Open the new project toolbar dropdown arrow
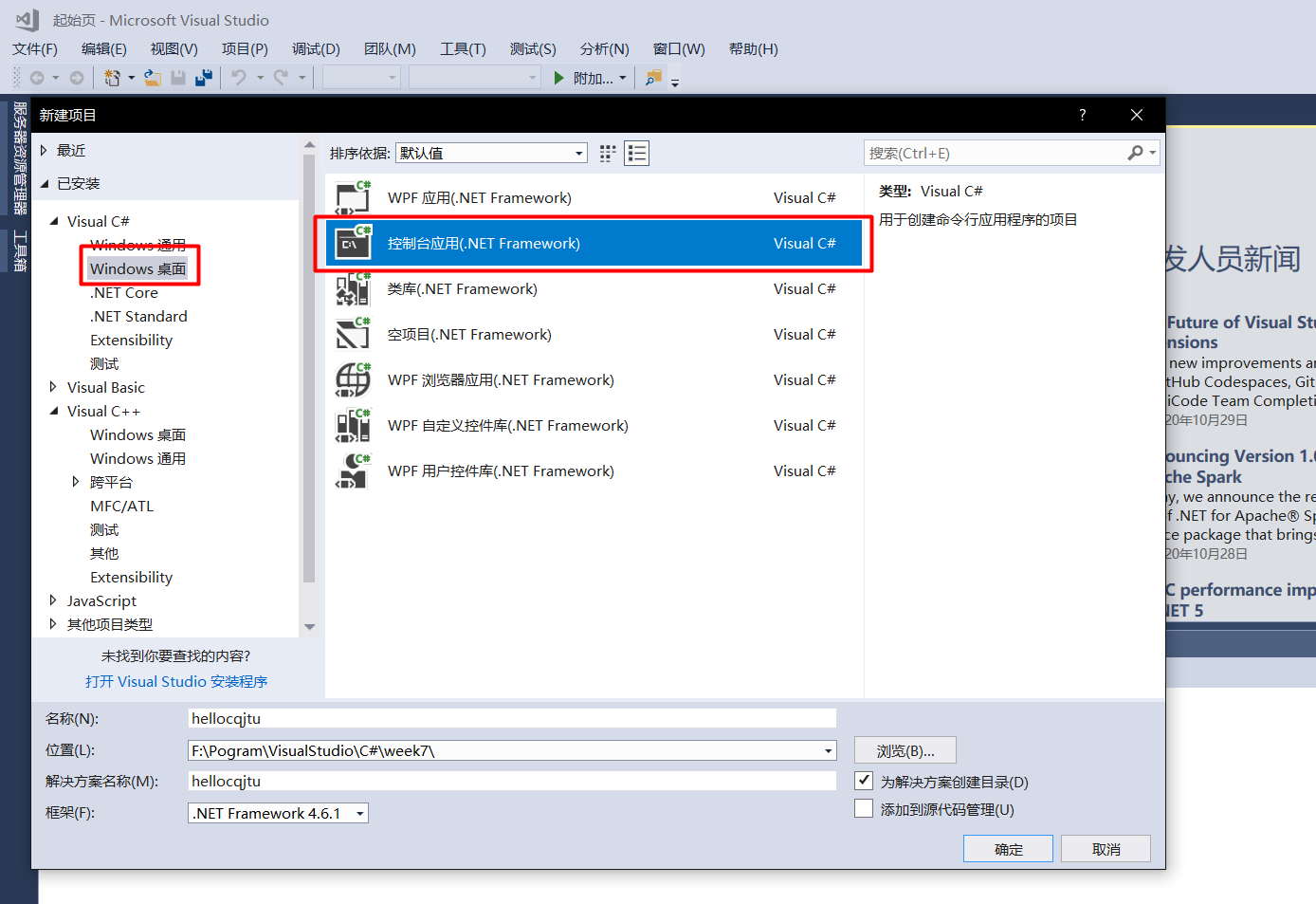The width and height of the screenshot is (1316, 904). (131, 78)
